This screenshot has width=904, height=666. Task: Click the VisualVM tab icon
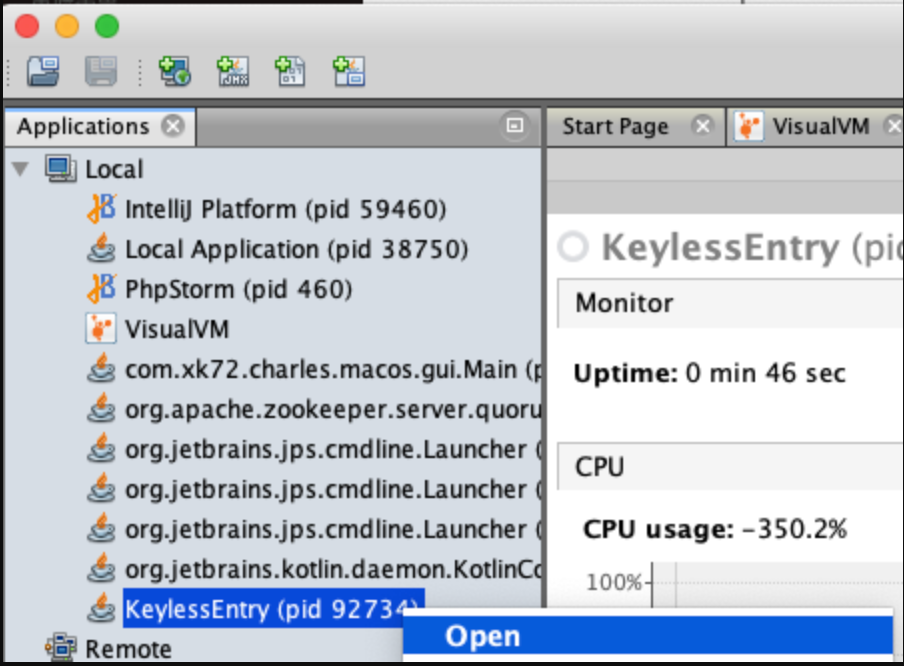(748, 126)
